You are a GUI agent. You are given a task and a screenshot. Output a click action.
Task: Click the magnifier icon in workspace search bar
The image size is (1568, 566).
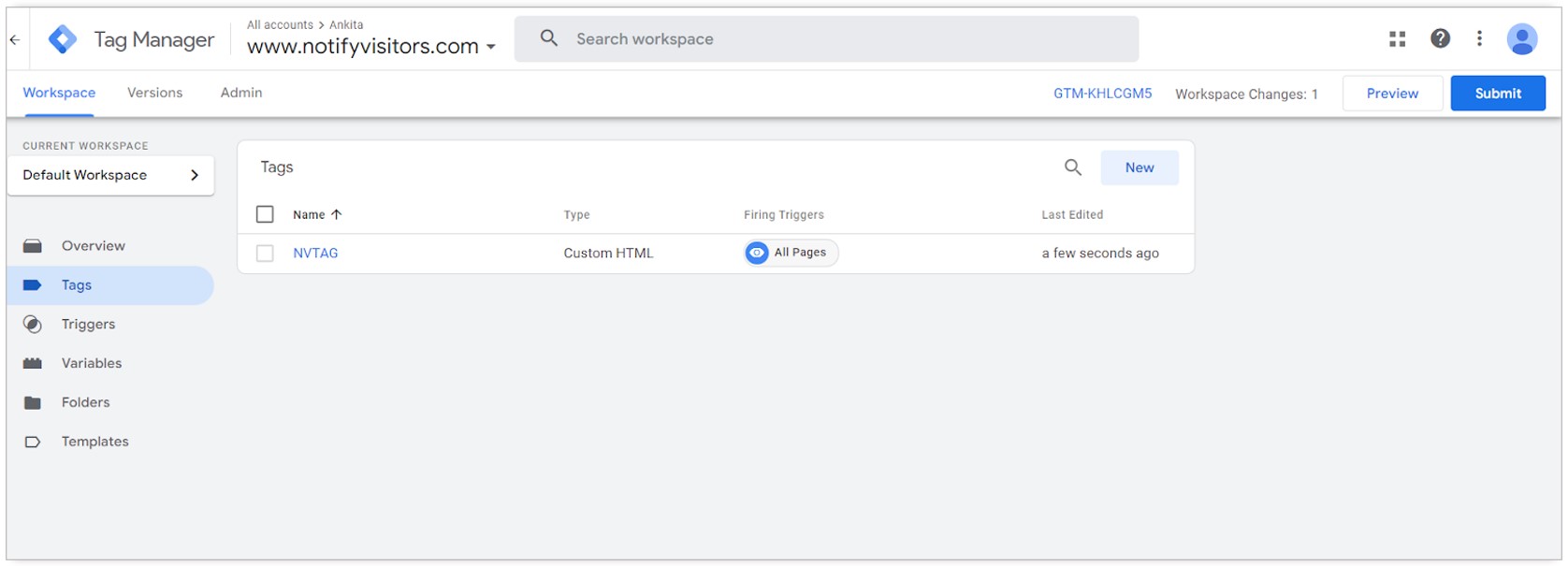(549, 38)
